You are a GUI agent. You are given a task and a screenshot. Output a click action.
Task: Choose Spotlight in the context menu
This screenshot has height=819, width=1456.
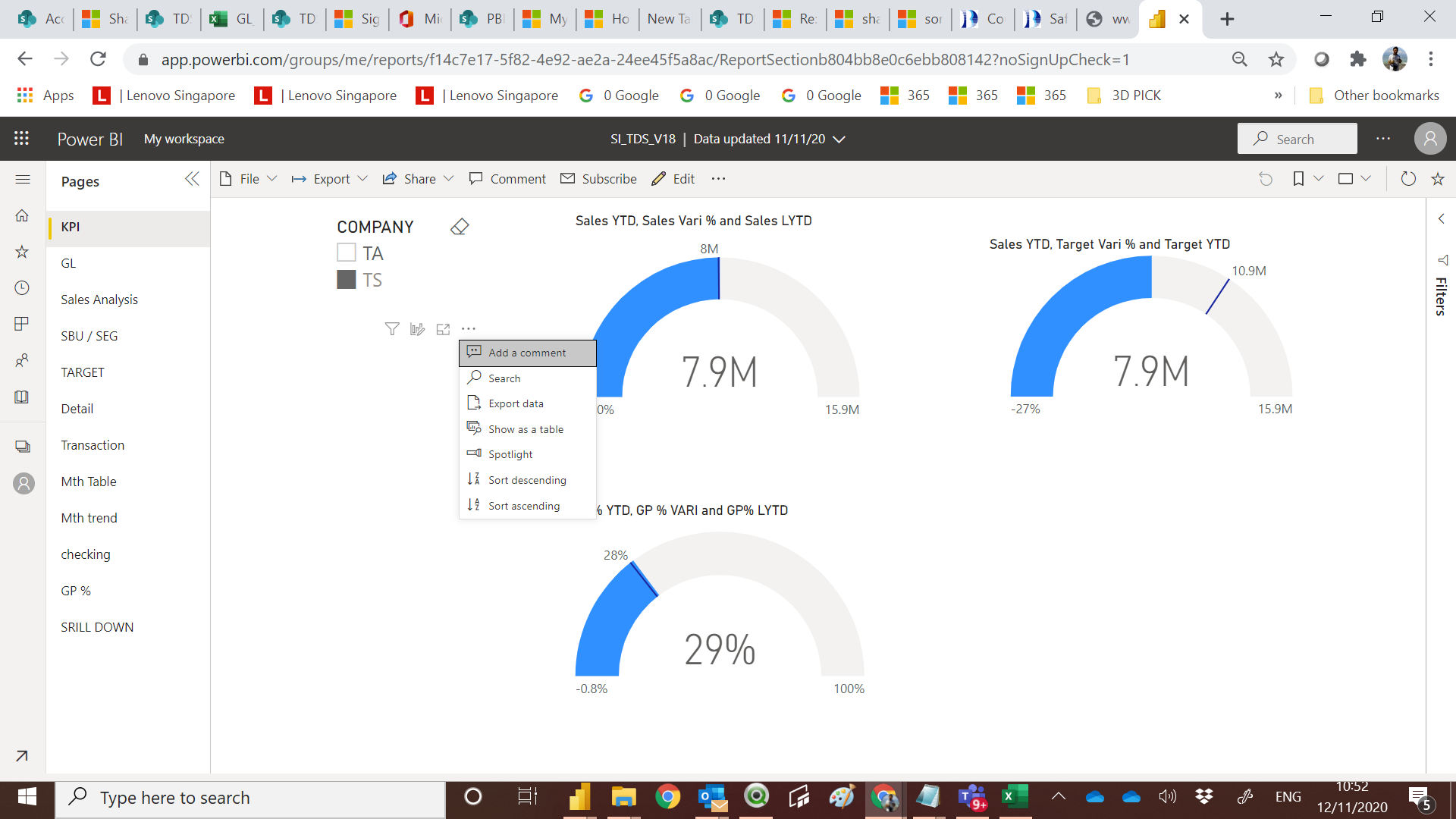[527, 454]
